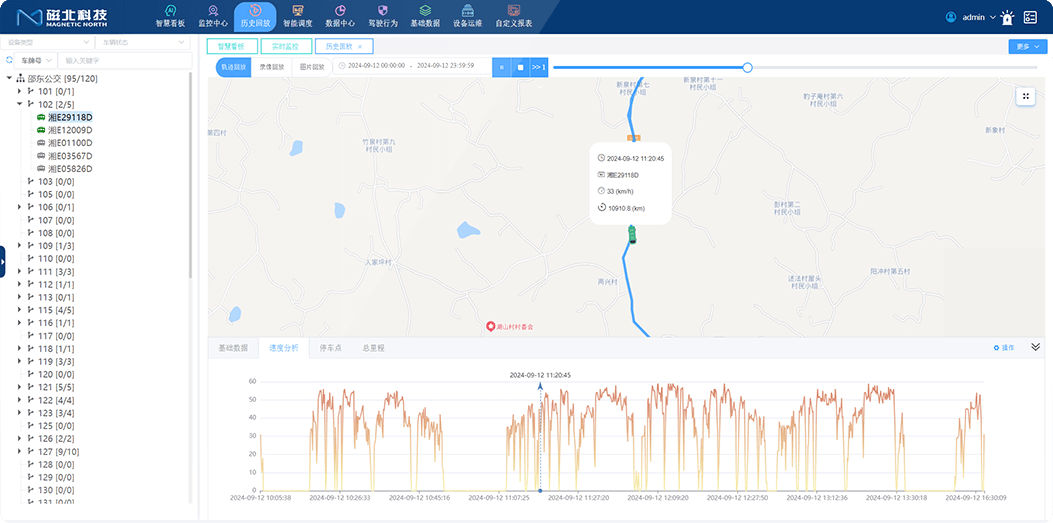The height and width of the screenshot is (523, 1053).
Task: Click the grey bus icon for 湘E01100D
Action: pyautogui.click(x=41, y=143)
